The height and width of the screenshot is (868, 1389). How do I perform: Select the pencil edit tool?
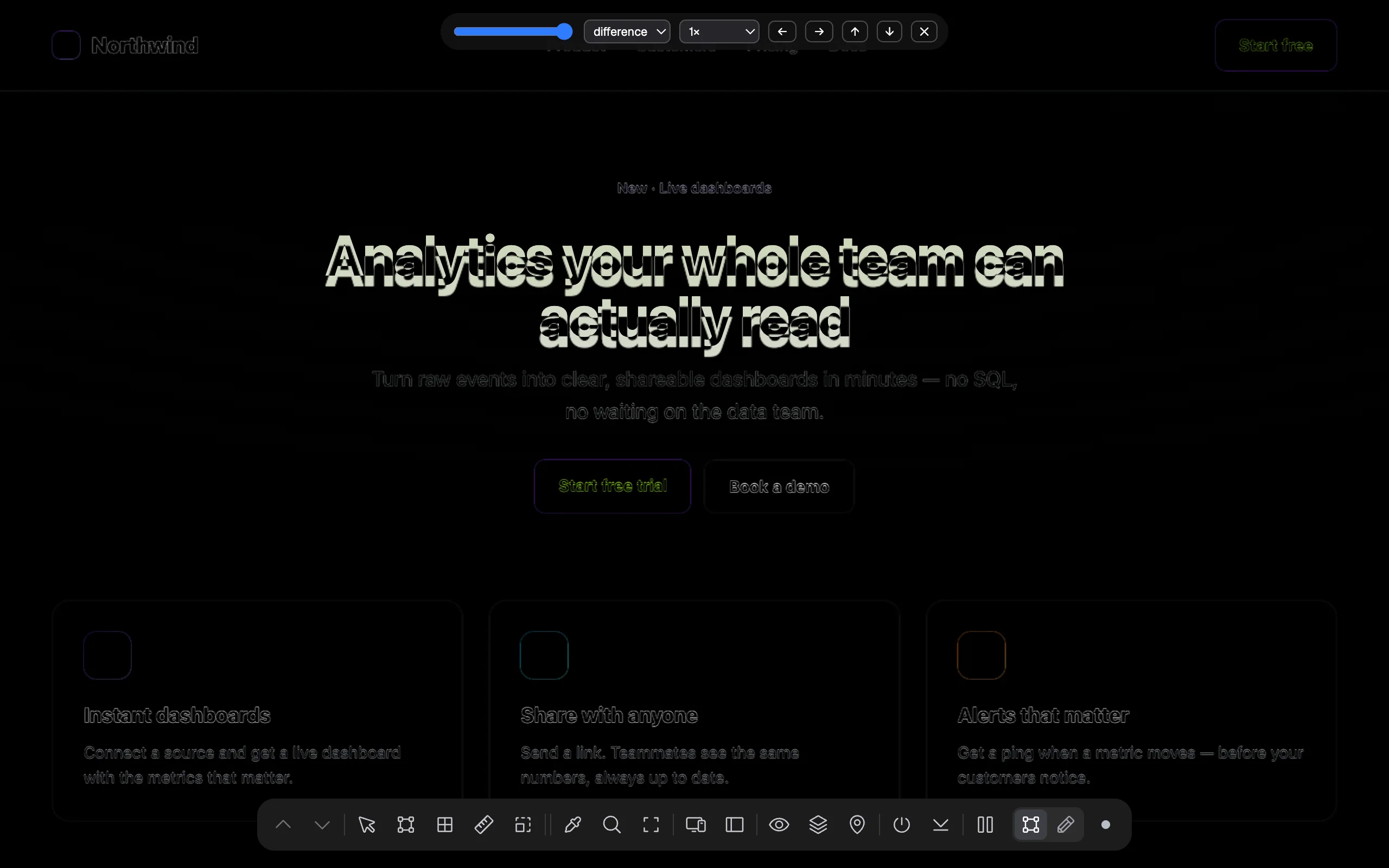(x=1066, y=825)
